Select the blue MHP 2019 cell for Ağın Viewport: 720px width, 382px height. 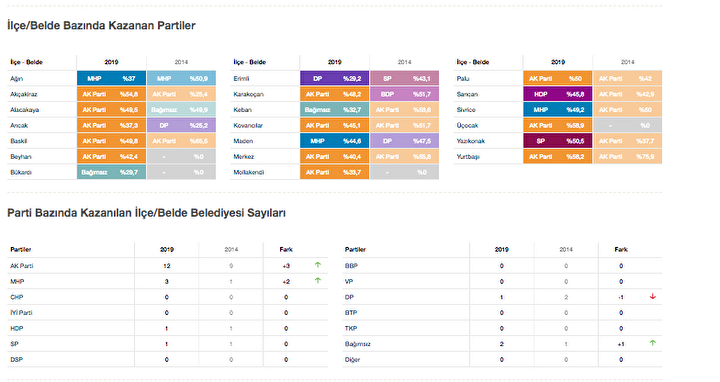point(112,79)
